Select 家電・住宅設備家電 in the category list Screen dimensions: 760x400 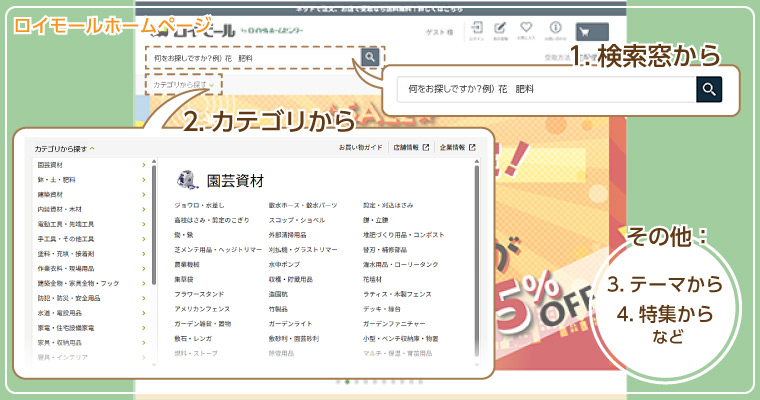[66, 328]
